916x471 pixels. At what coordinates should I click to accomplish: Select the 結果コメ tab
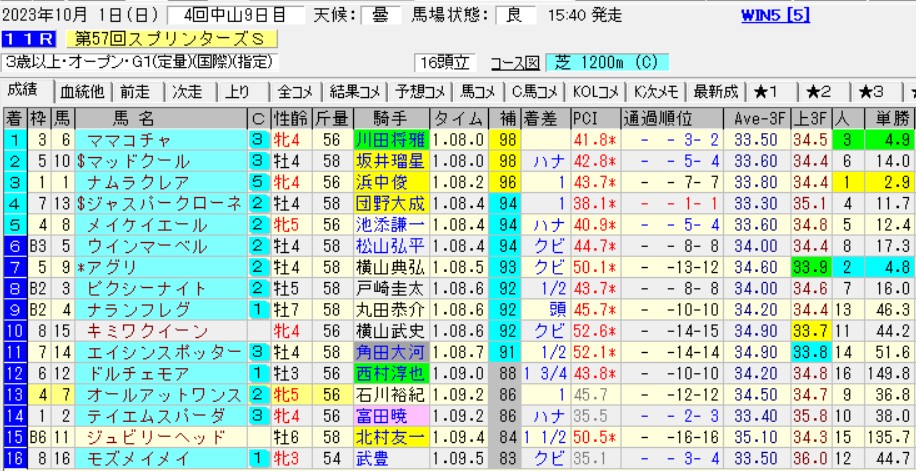click(350, 92)
